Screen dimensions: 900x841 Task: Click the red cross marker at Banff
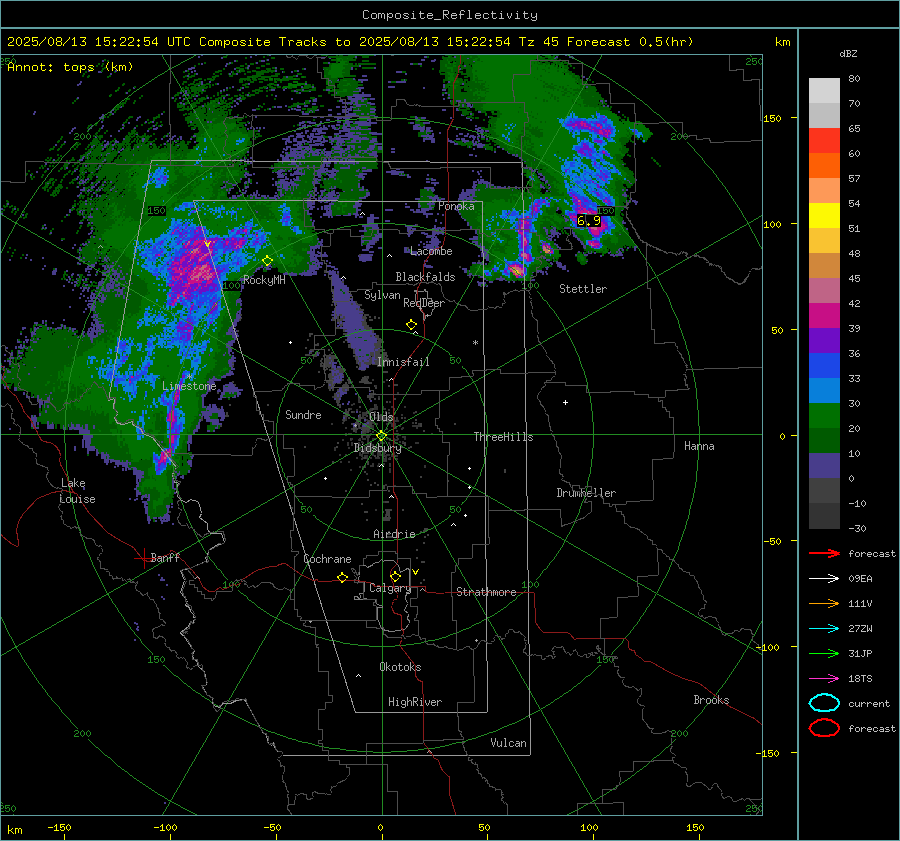(143, 558)
